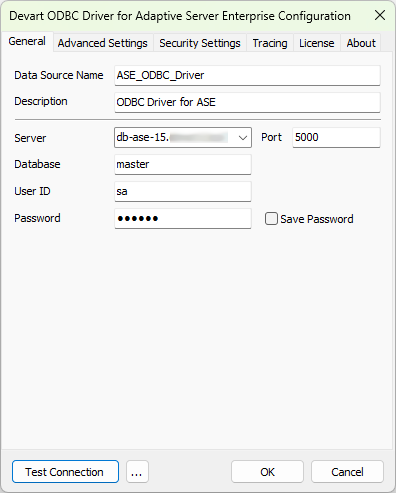Viewport: 396px width, 493px height.
Task: Click the Password label text
Action: [37, 218]
